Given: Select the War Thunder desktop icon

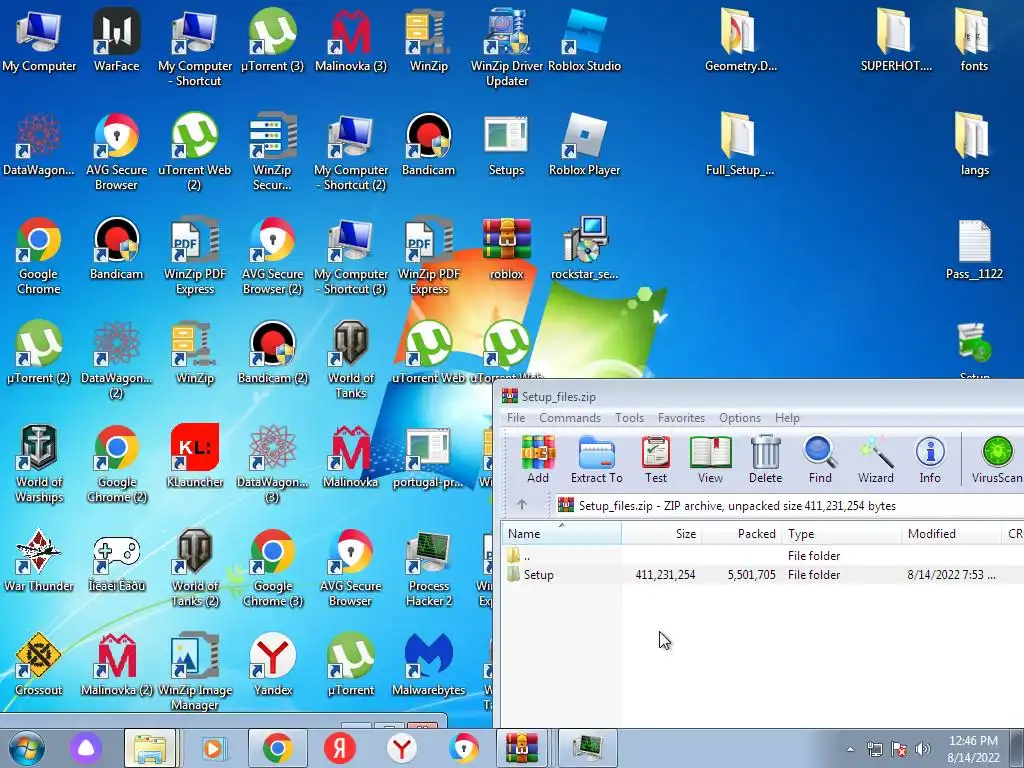Looking at the screenshot, I should point(39,560).
